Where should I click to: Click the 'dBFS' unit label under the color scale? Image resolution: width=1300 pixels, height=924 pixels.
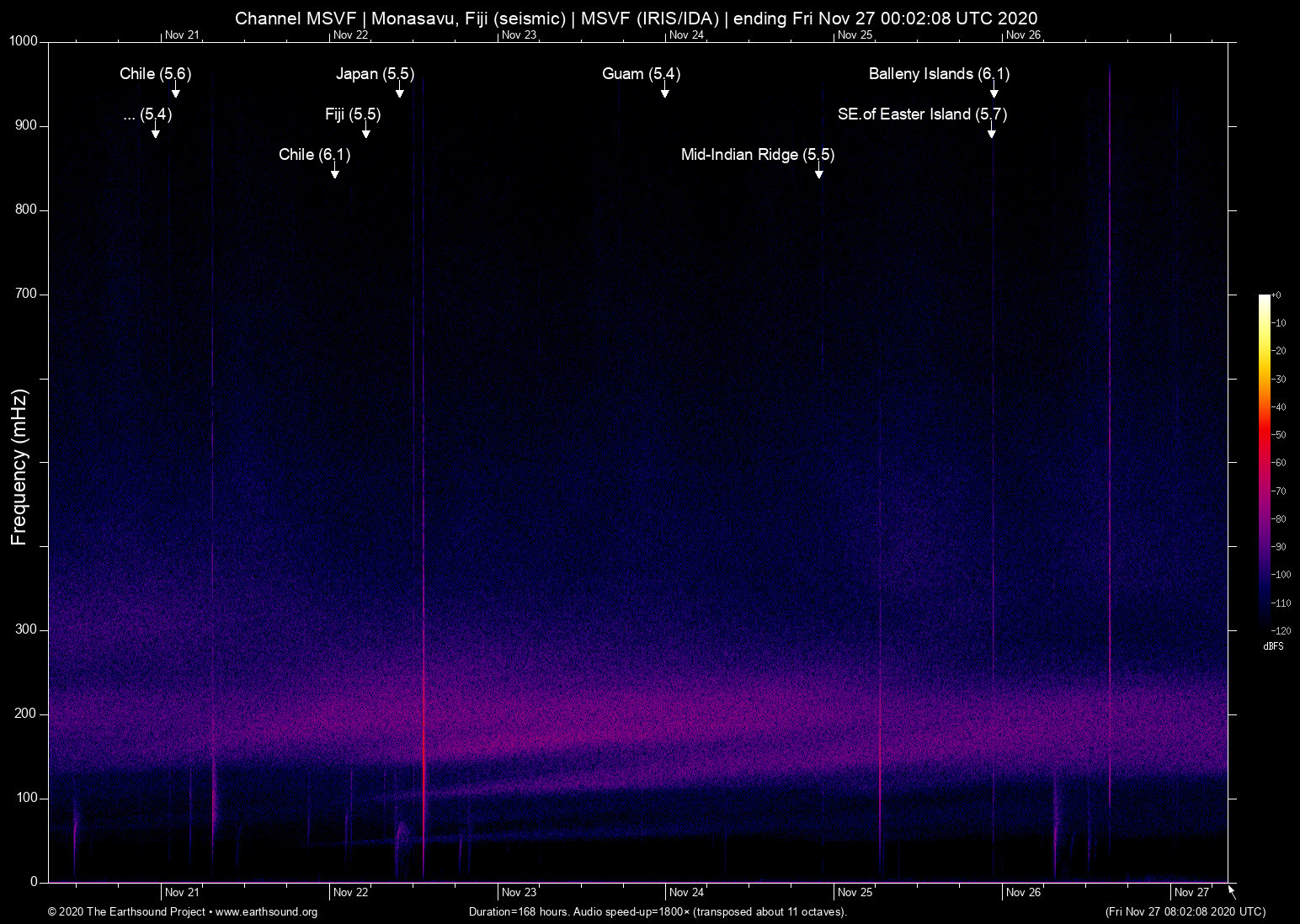(1273, 646)
